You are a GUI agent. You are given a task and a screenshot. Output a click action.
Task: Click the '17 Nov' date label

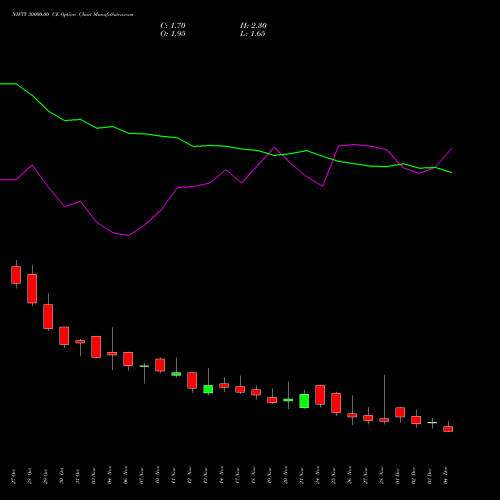click(x=238, y=475)
